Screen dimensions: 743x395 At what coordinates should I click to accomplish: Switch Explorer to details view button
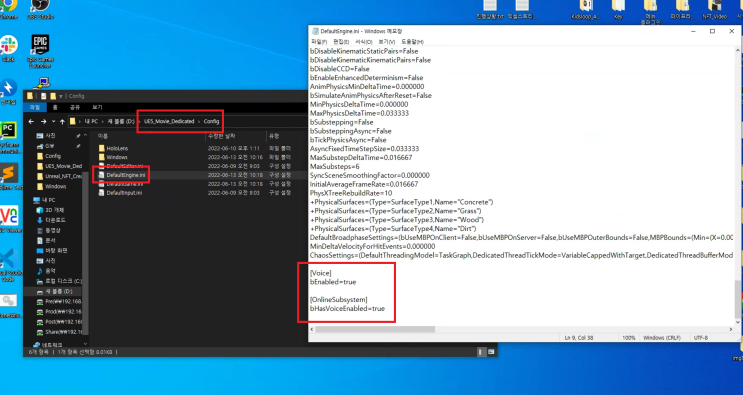(481, 352)
